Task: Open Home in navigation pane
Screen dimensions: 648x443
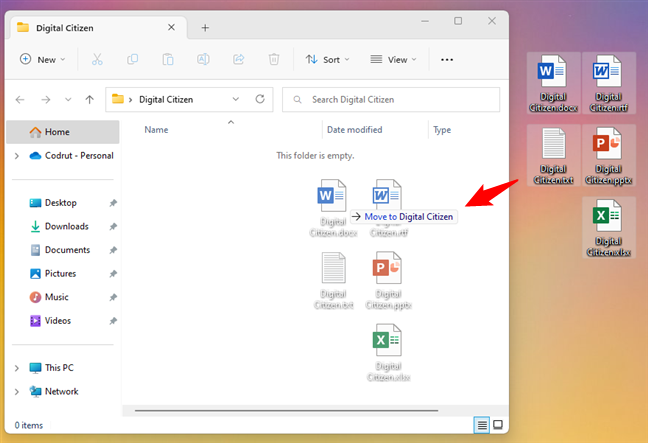Action: [x=63, y=132]
